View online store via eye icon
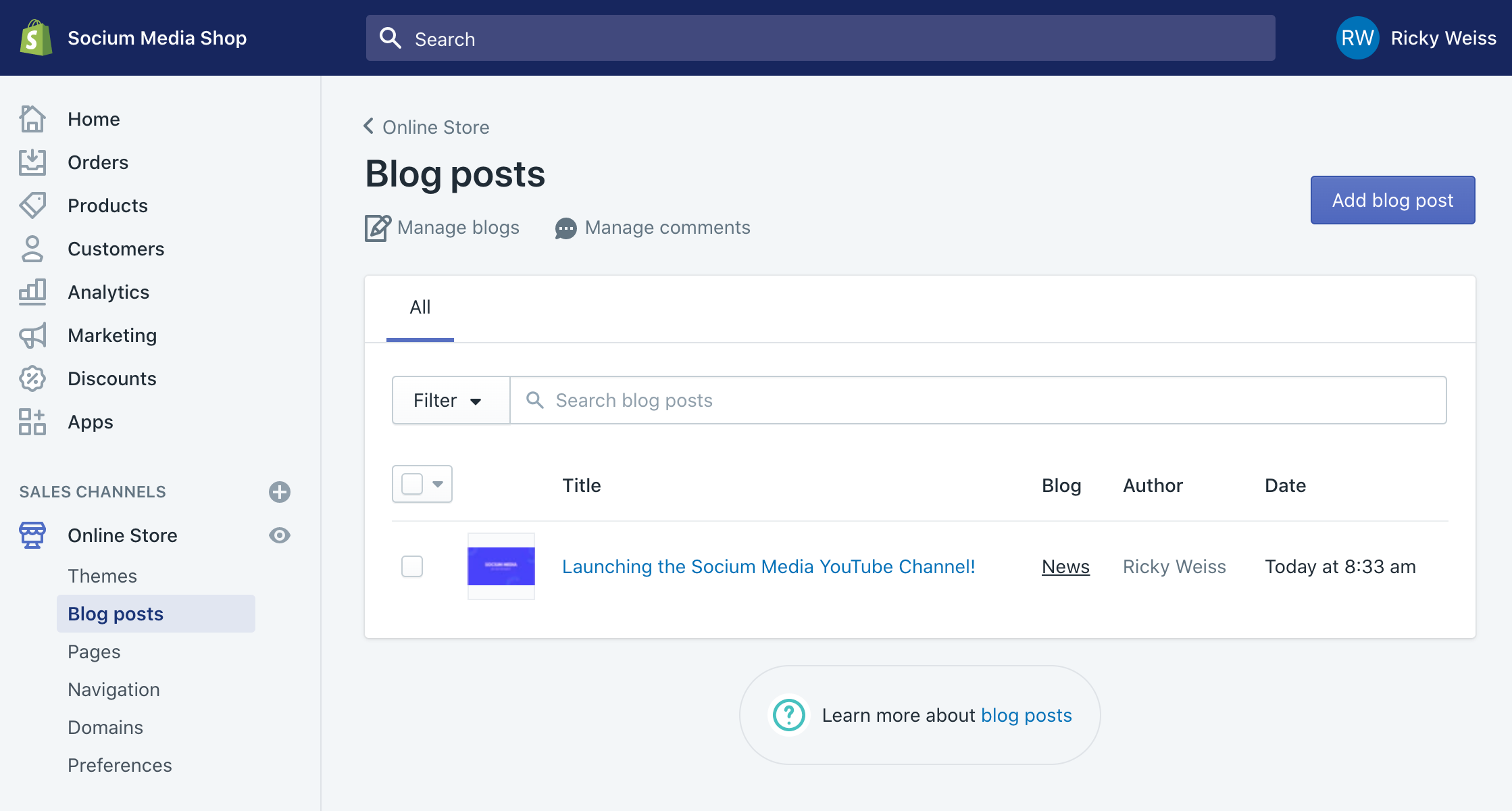 pos(280,535)
